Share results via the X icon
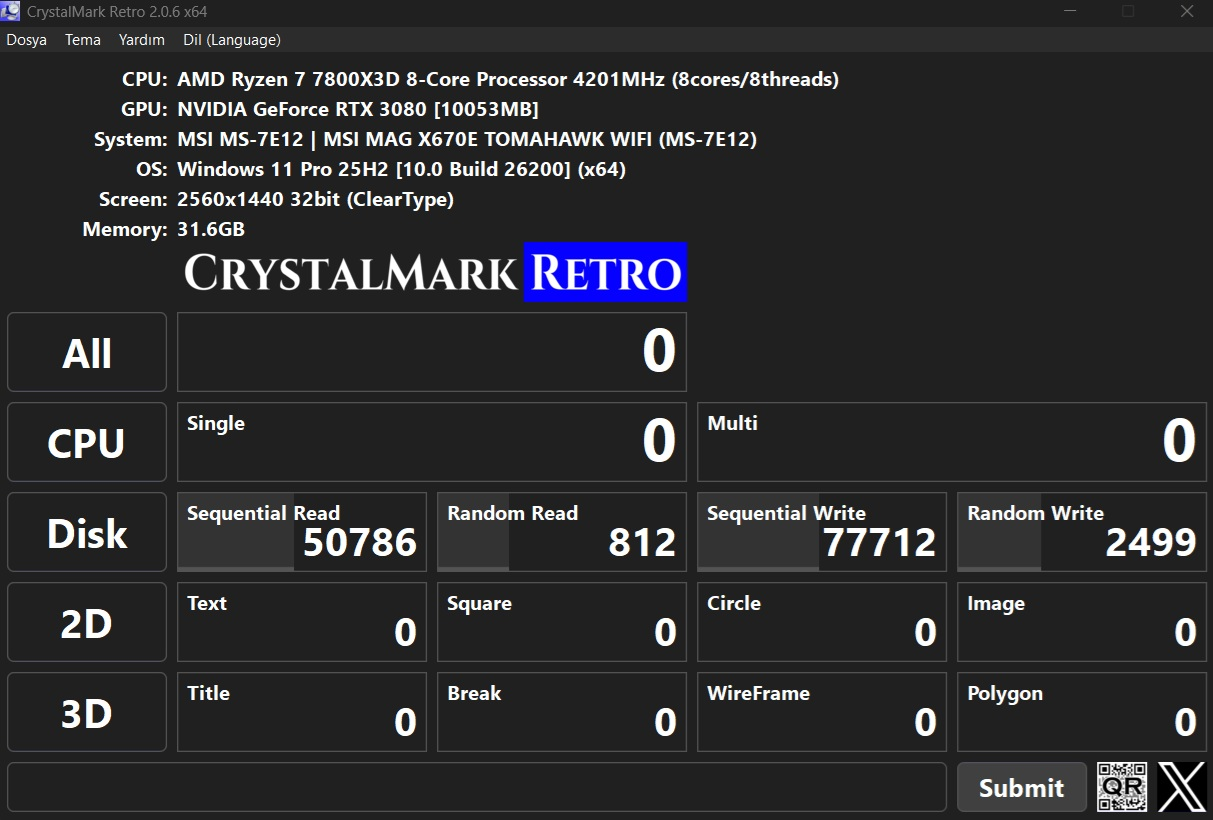The image size is (1213, 820). pos(1182,787)
